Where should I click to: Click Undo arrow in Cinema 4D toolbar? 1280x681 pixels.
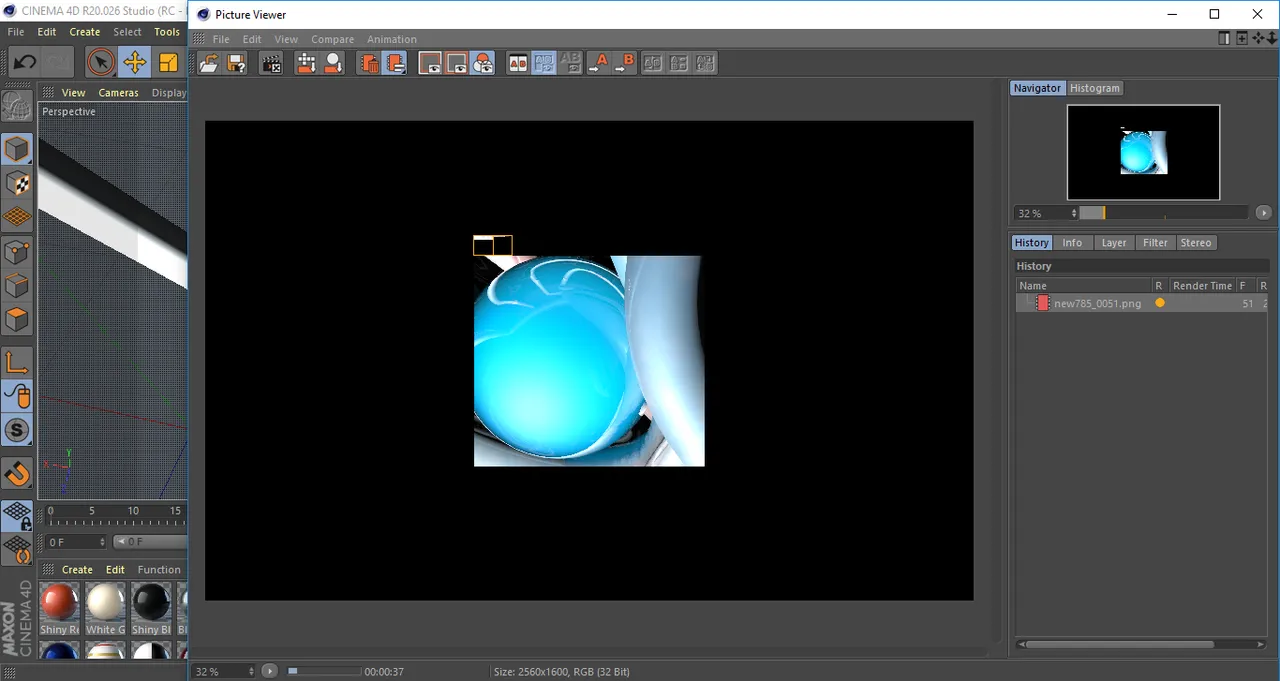click(24, 62)
